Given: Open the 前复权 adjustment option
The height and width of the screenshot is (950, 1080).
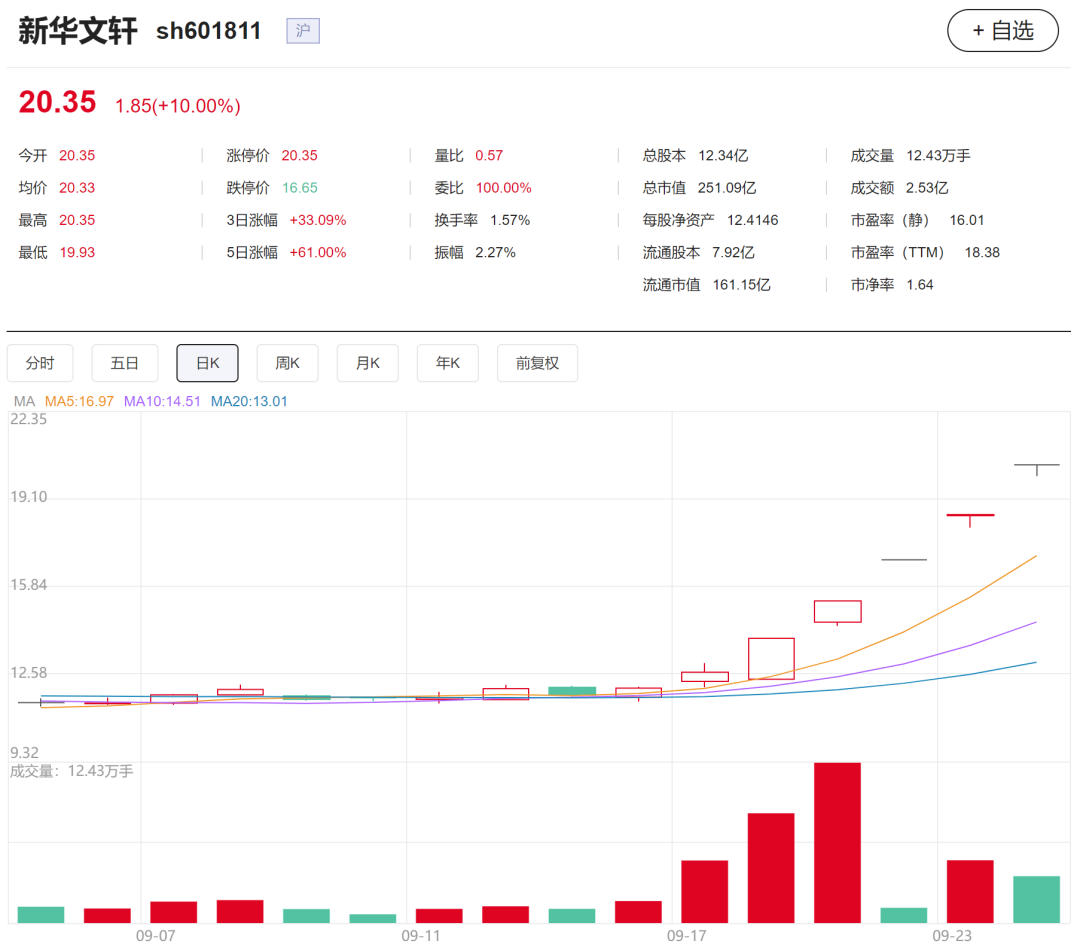Looking at the screenshot, I should click(x=537, y=363).
